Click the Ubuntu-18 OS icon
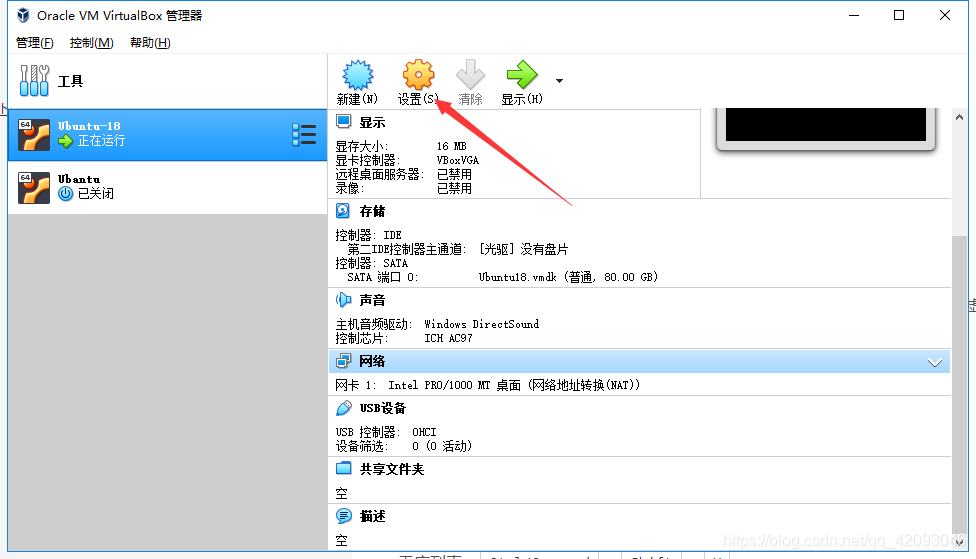 34,135
